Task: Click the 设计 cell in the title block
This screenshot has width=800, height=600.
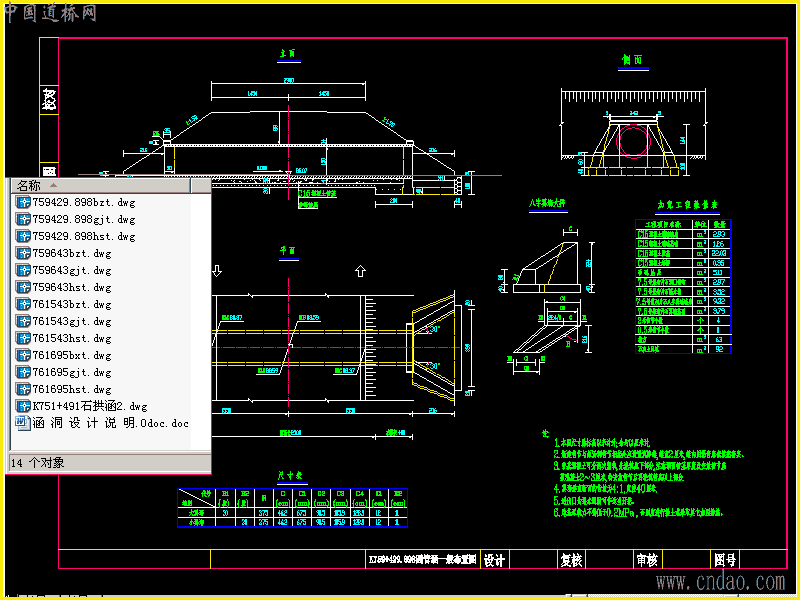Action: click(494, 560)
